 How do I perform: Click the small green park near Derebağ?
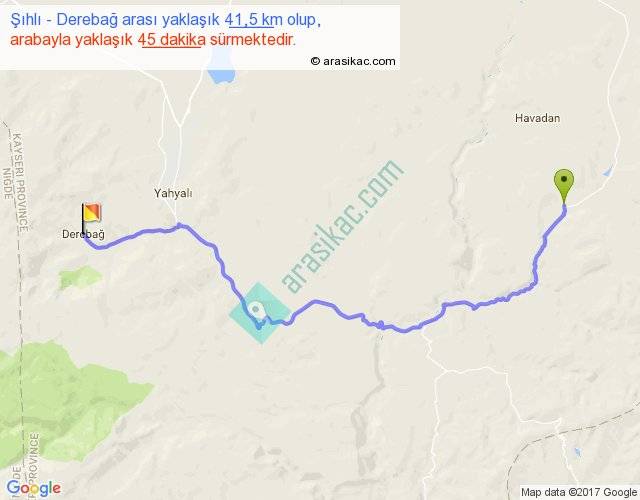click(80, 278)
